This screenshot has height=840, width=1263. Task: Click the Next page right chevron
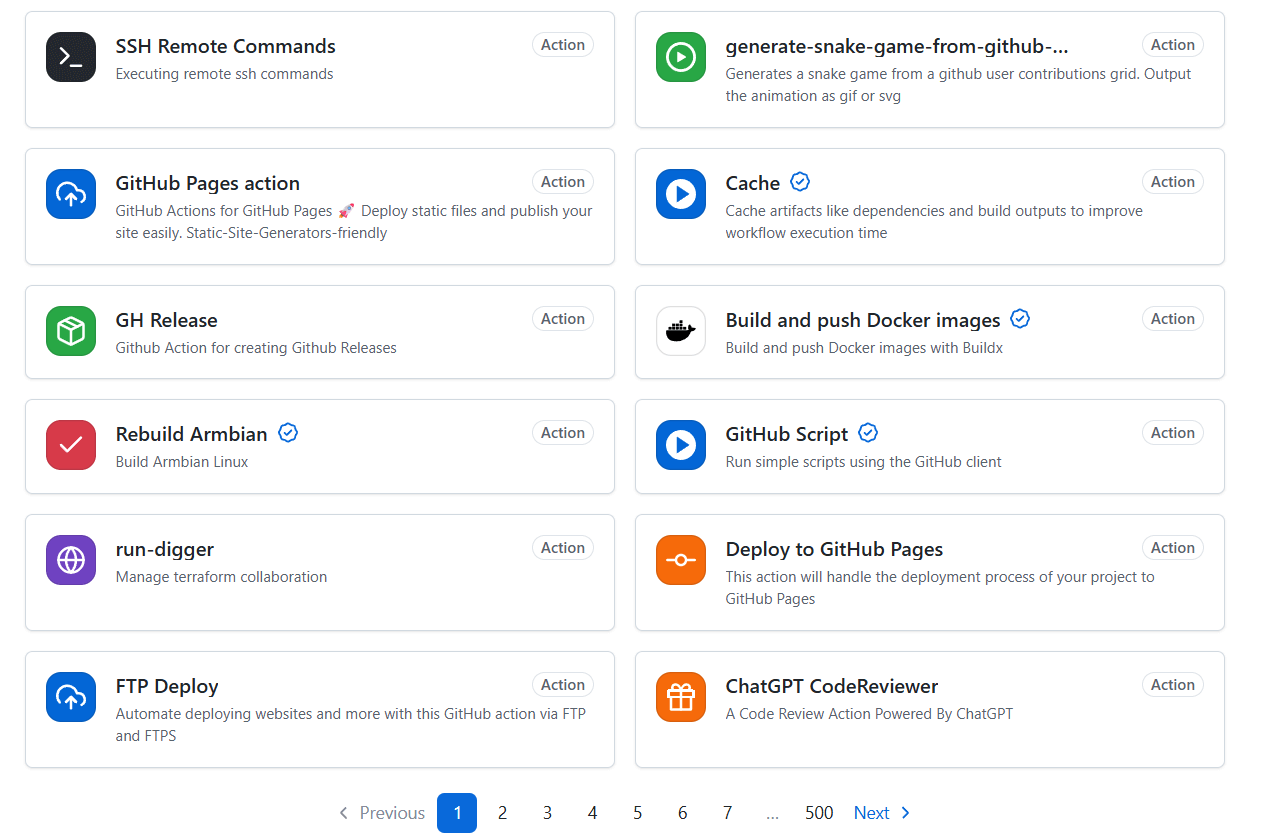coord(905,813)
